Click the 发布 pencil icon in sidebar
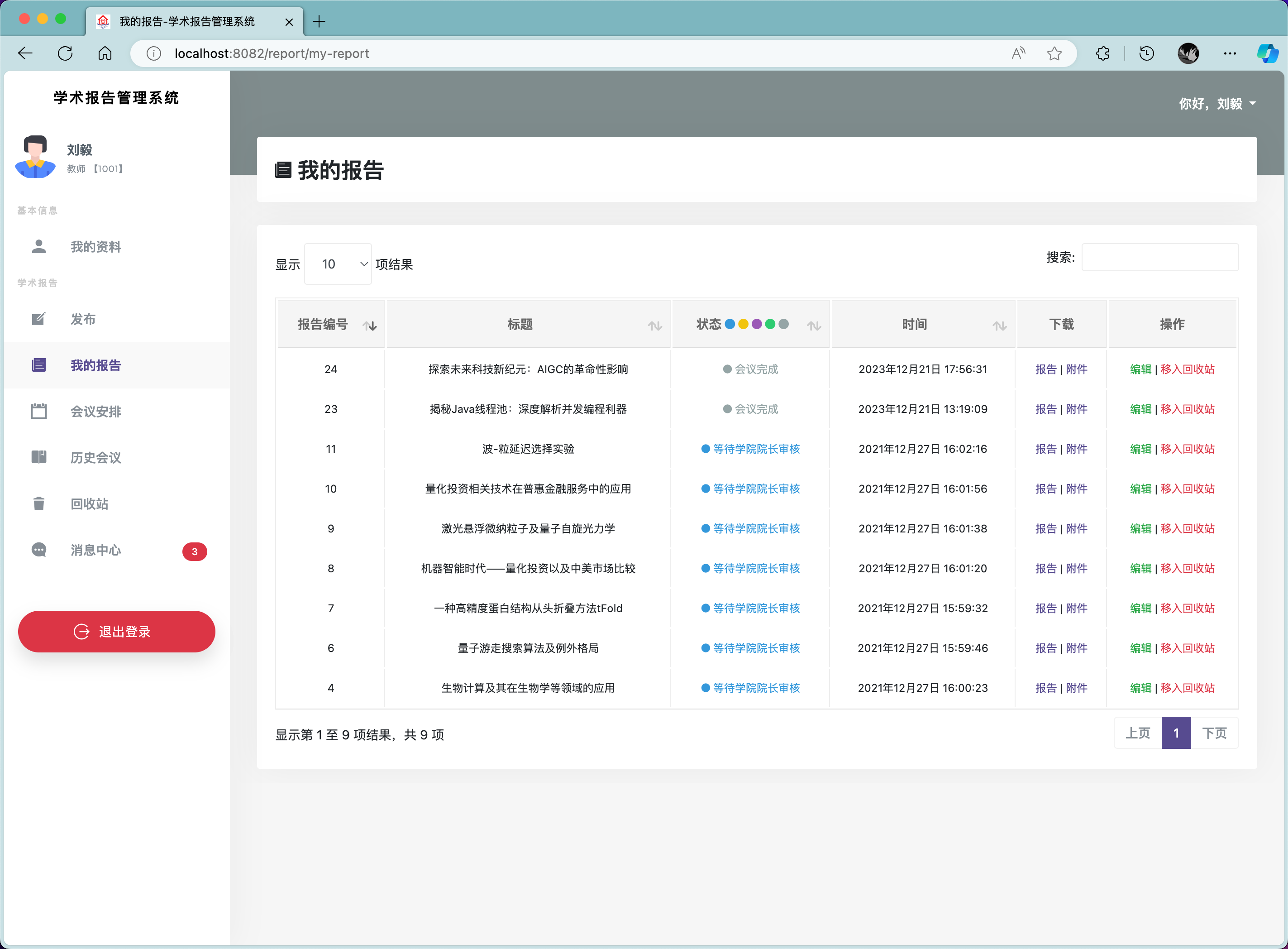The height and width of the screenshot is (949, 1288). tap(38, 319)
